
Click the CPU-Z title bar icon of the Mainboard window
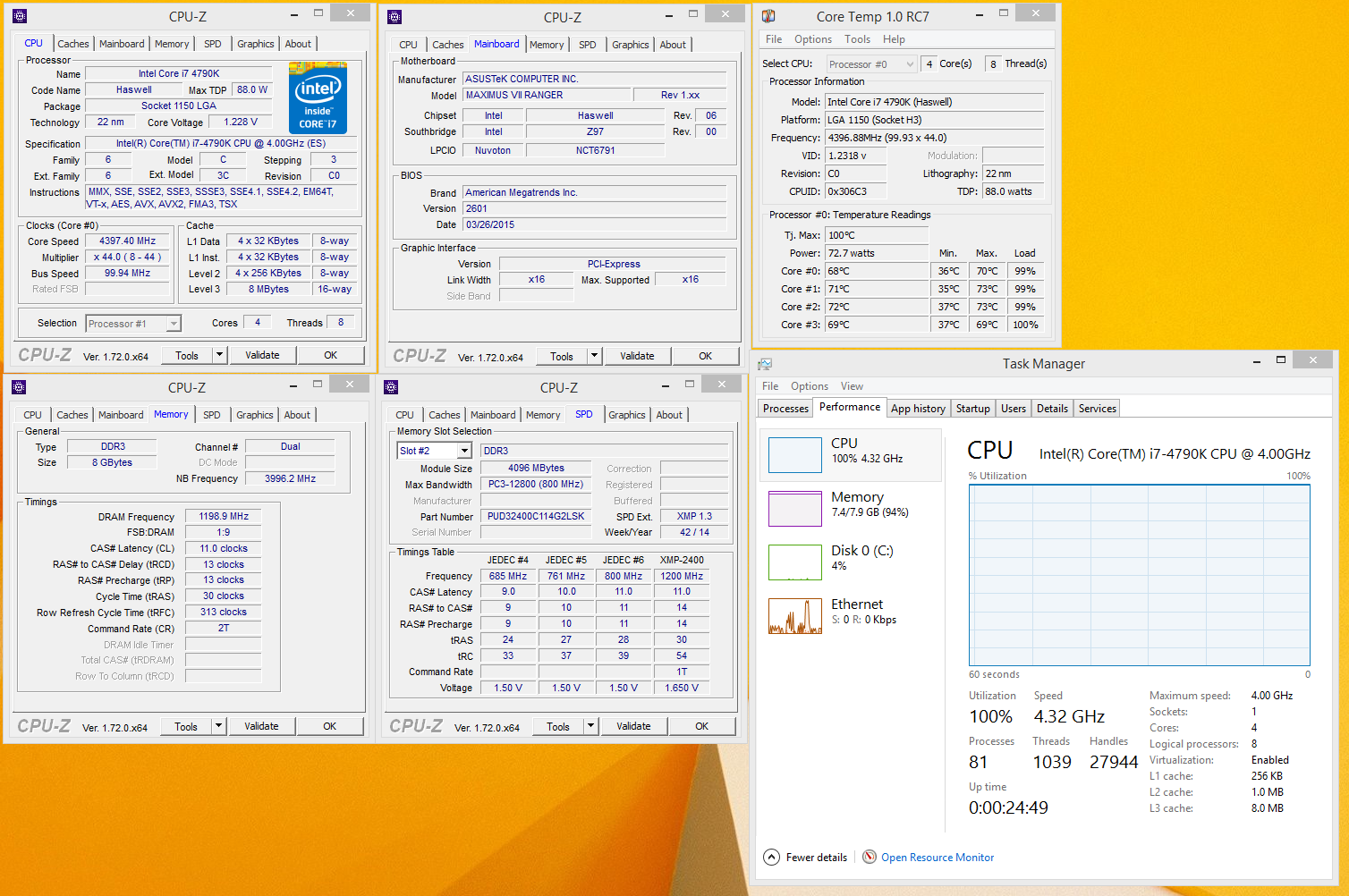(395, 17)
